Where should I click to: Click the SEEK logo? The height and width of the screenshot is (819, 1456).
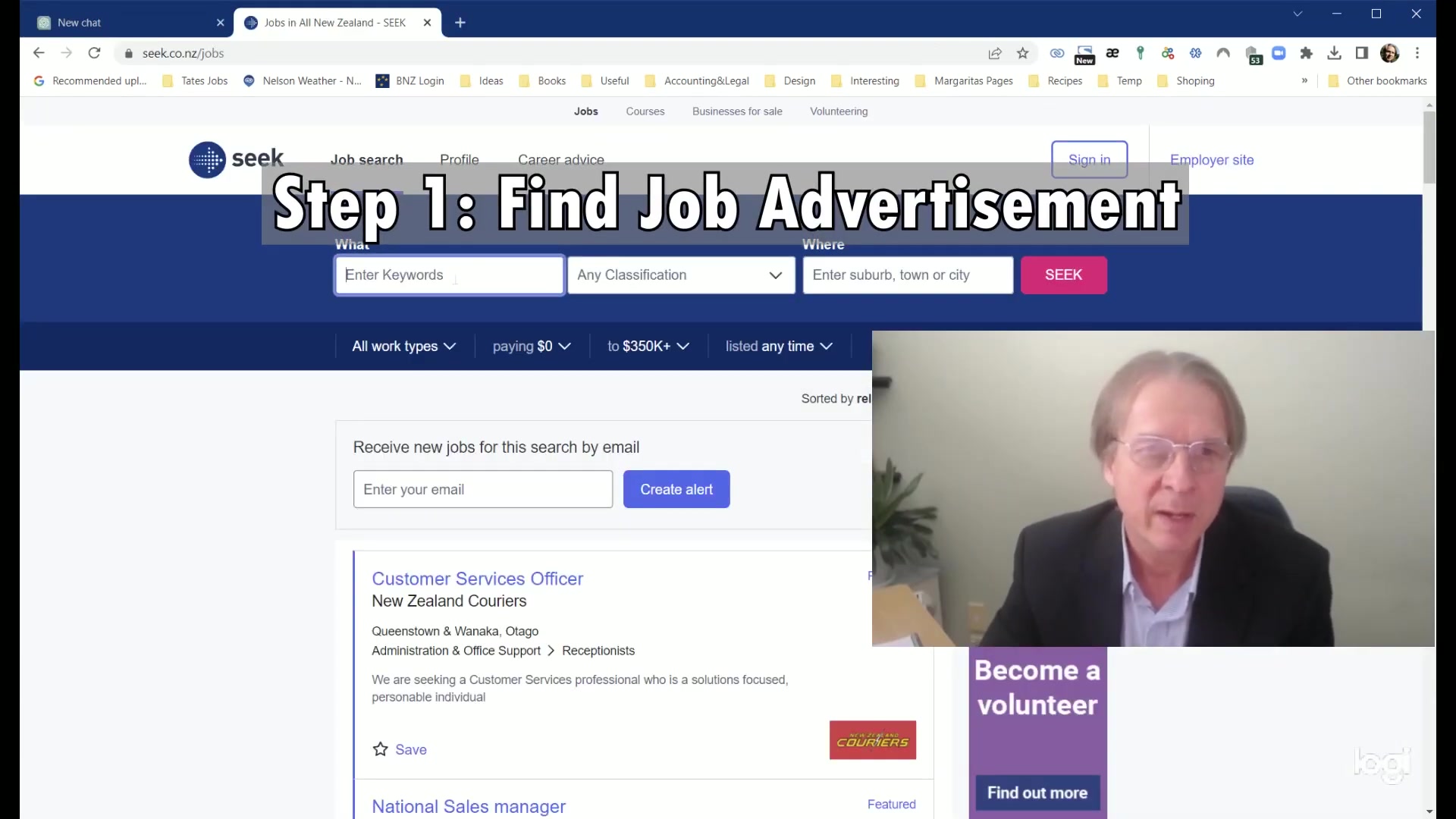[236, 160]
